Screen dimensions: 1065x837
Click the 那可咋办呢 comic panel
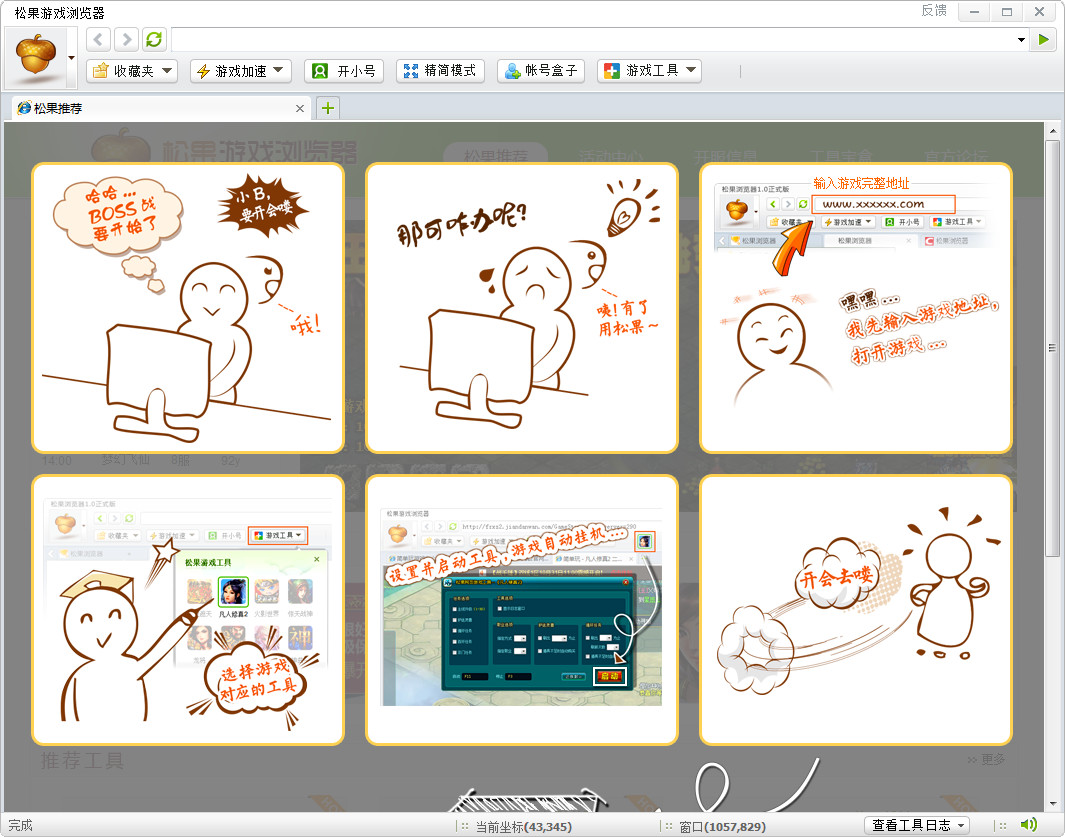tap(522, 308)
